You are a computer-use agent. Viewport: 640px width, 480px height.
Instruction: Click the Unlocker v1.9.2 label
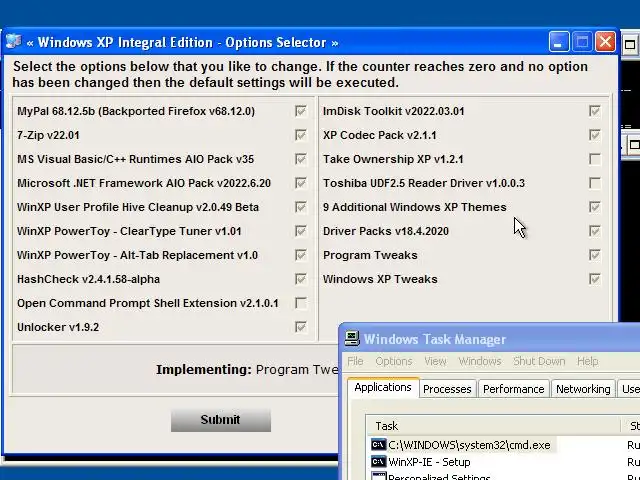click(x=58, y=327)
